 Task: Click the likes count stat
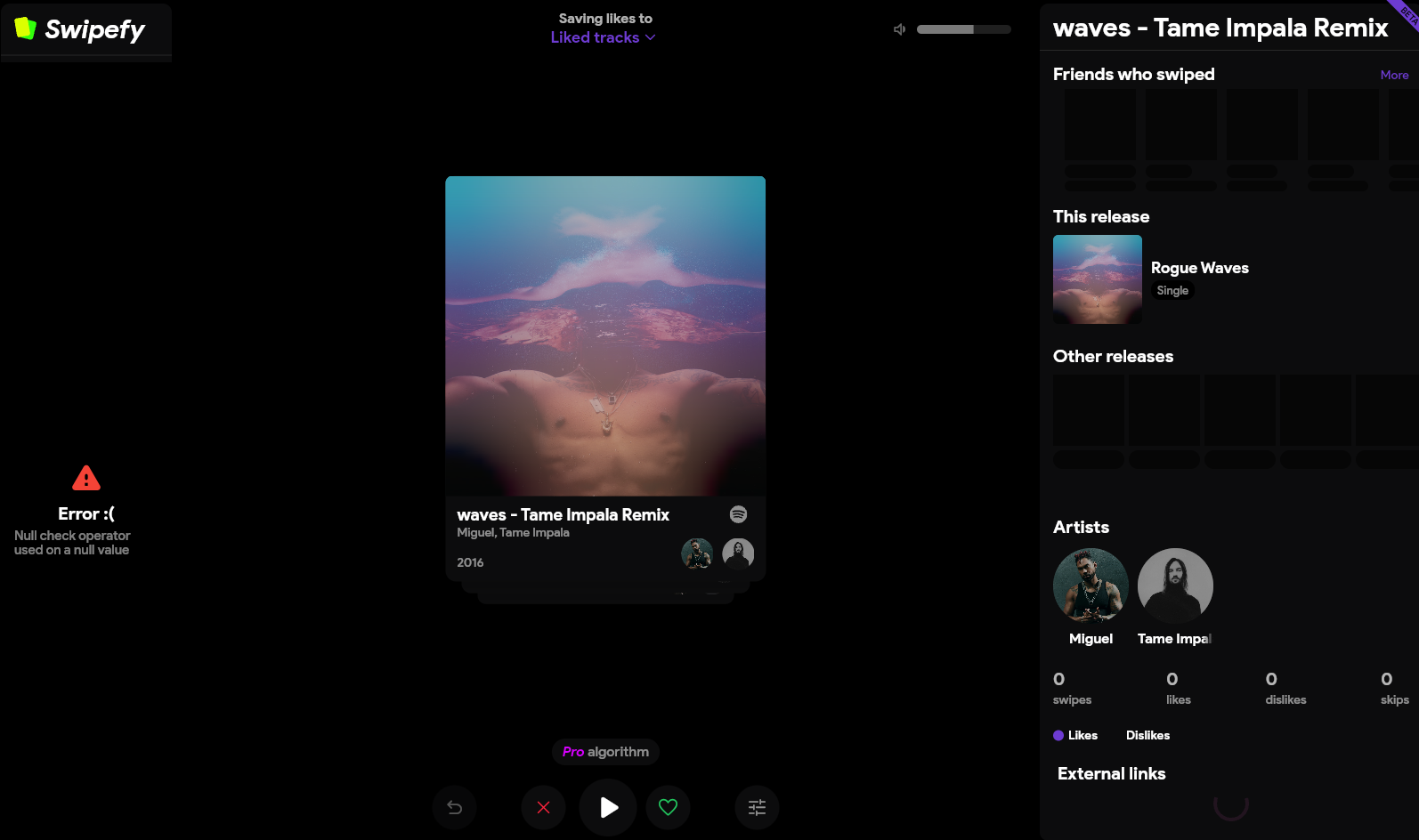coord(1178,689)
